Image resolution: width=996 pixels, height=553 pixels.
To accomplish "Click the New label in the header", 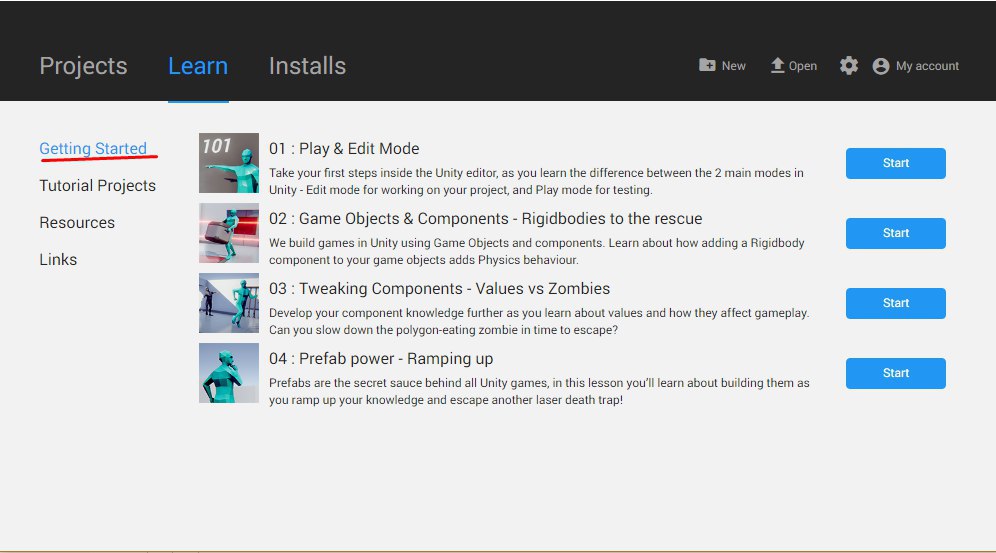I will point(734,66).
